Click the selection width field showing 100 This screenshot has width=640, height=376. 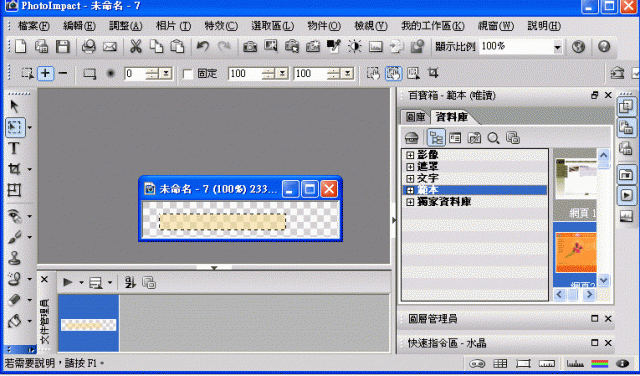pos(244,74)
